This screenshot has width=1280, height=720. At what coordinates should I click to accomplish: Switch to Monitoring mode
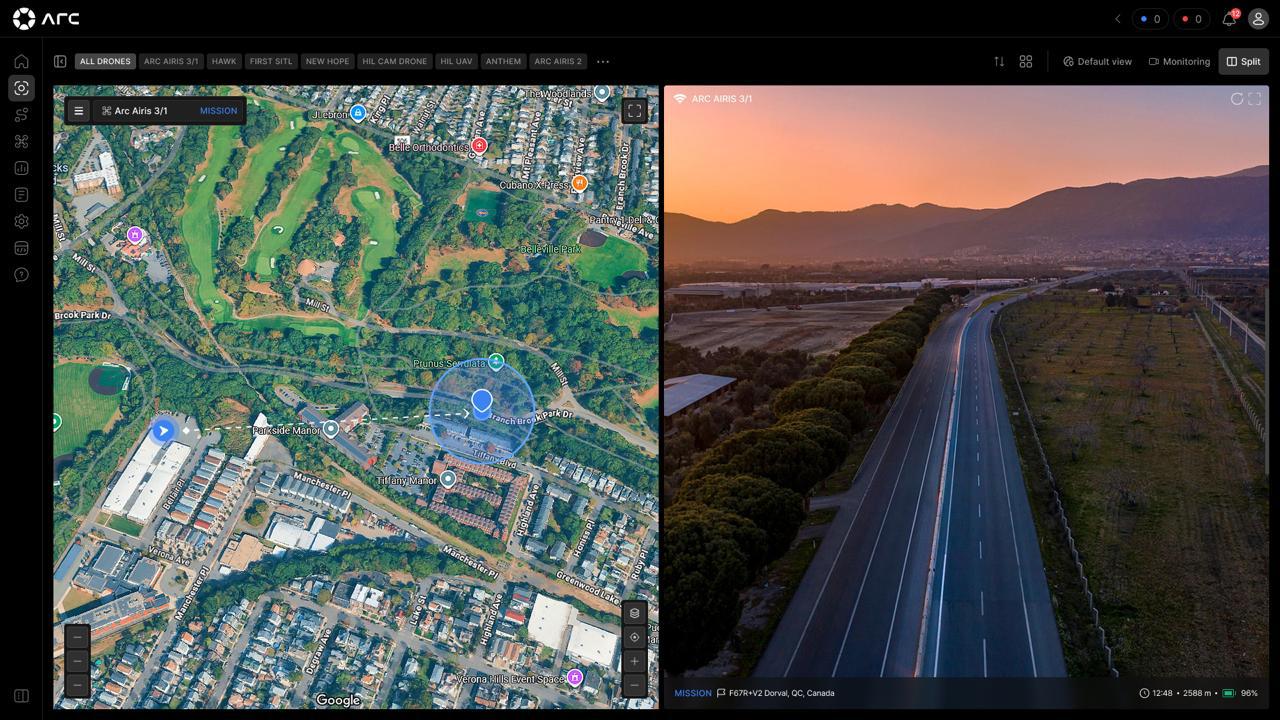(1179, 61)
